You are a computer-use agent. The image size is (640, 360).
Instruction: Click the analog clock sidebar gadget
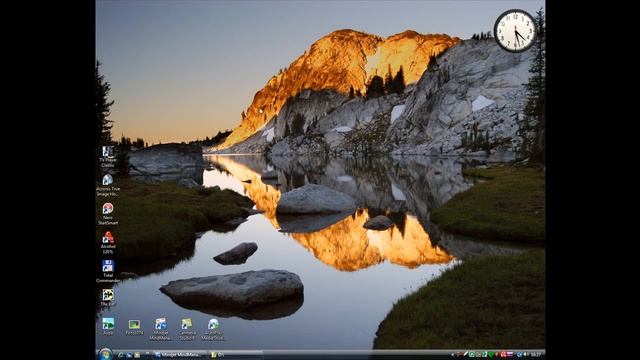coord(515,31)
